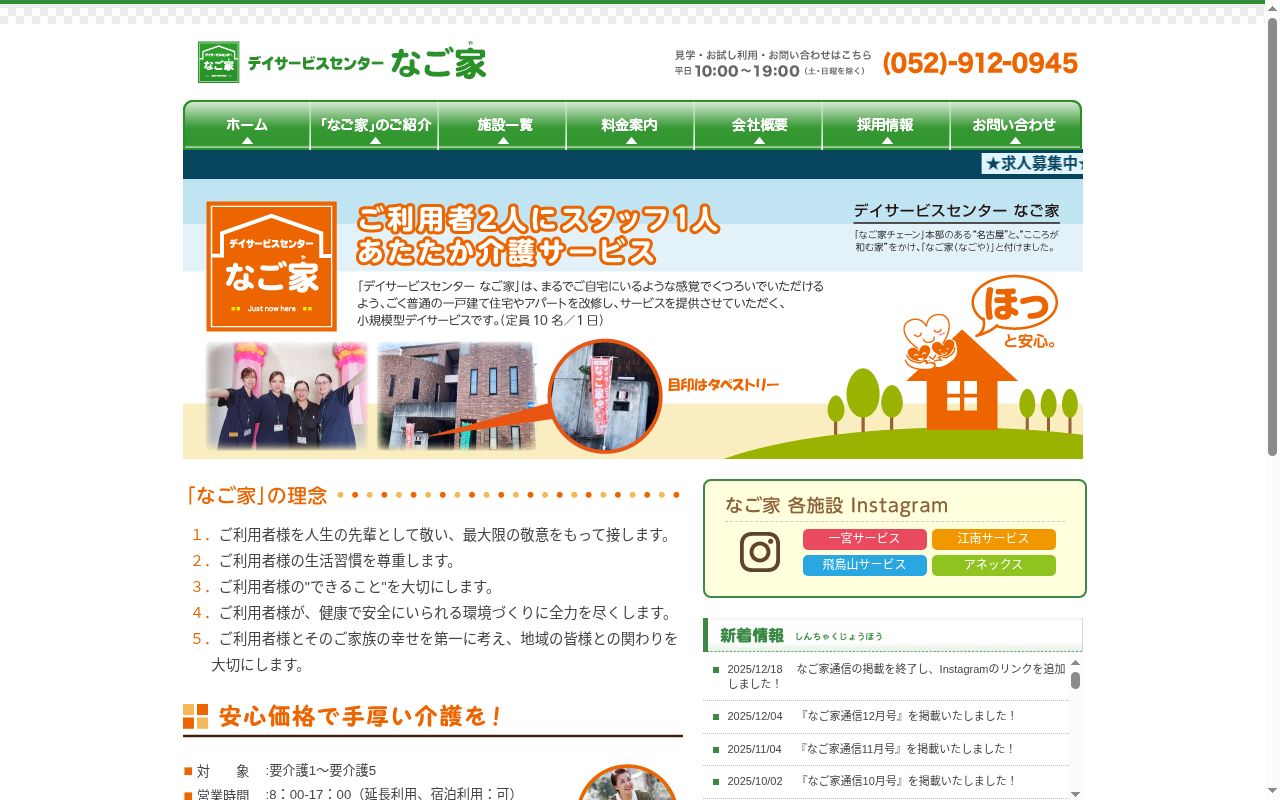Click the news list scroll-up arrow

[x=1076, y=662]
